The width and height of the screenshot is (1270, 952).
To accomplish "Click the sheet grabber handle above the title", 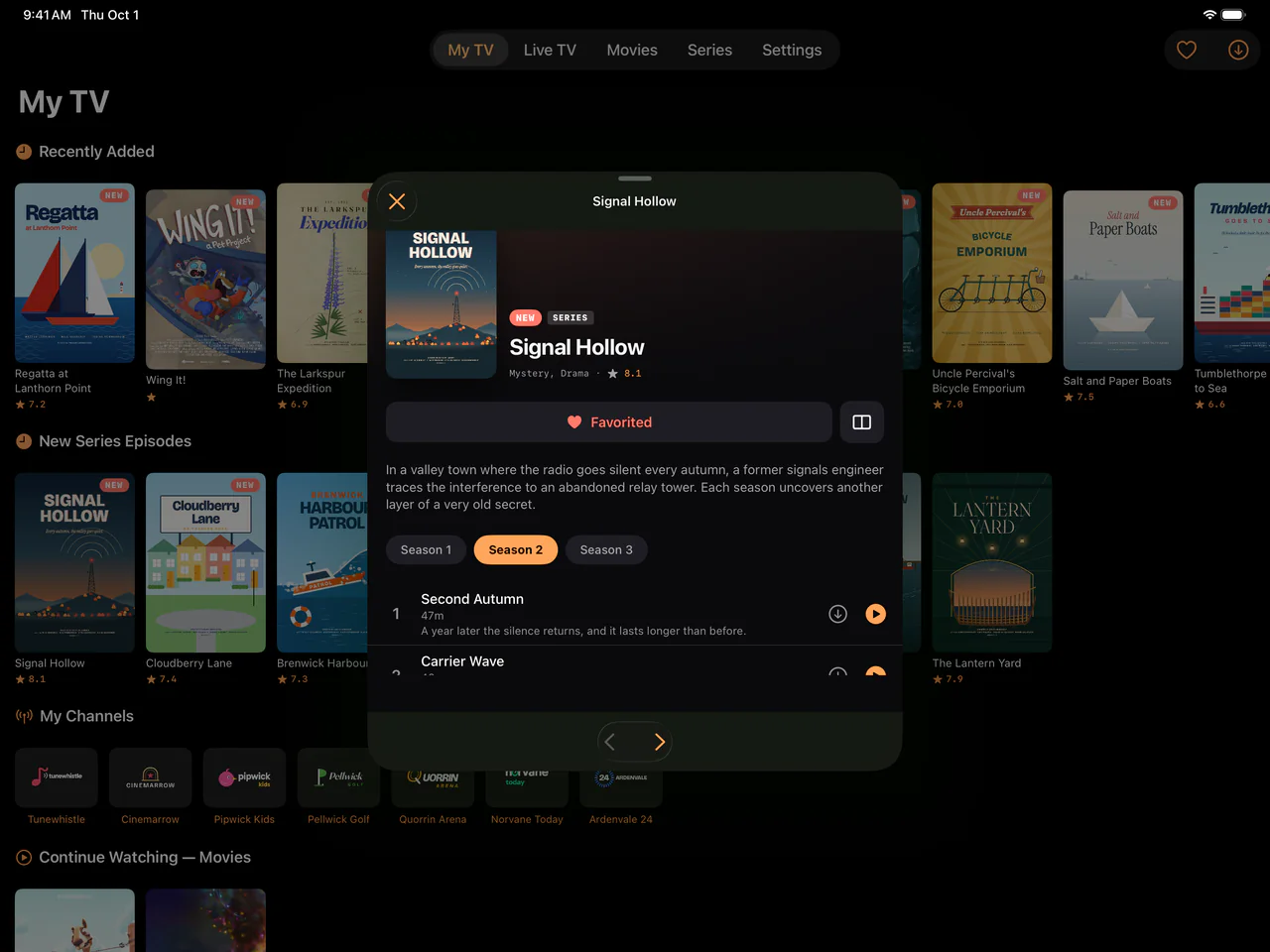I will pos(635,178).
